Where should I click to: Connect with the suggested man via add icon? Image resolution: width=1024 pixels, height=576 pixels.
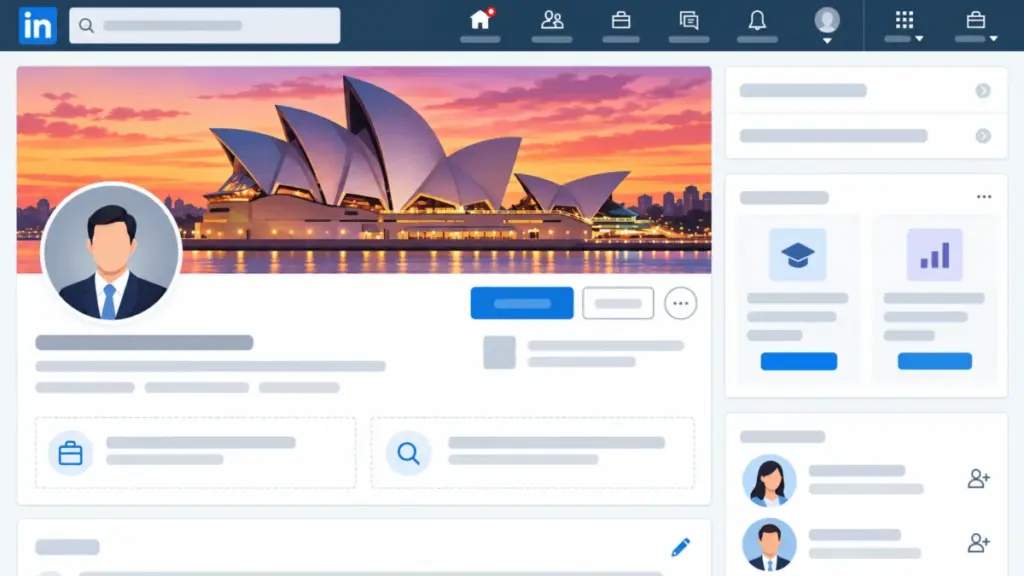pyautogui.click(x=978, y=543)
